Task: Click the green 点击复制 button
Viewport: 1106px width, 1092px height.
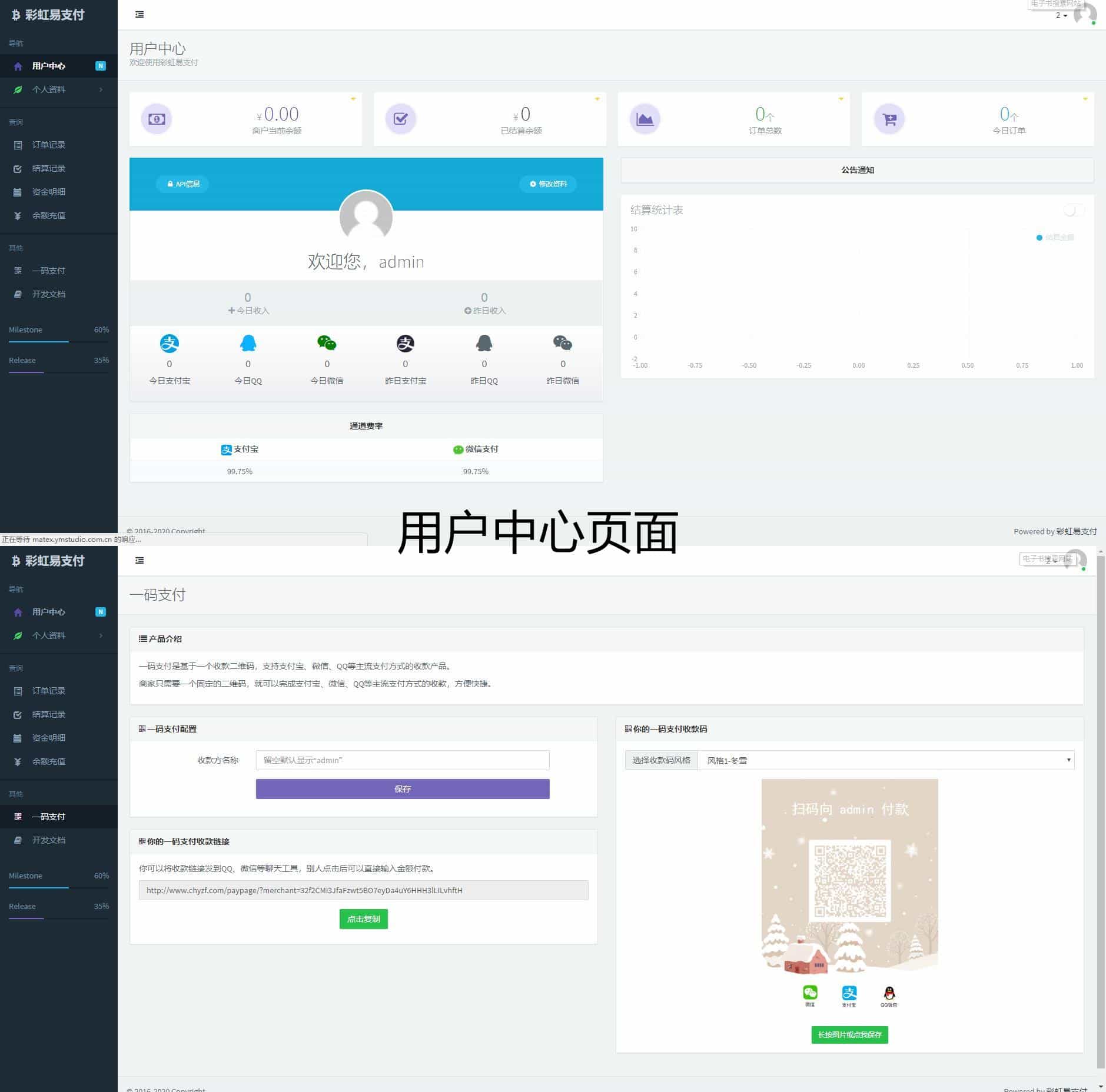Action: 364,919
